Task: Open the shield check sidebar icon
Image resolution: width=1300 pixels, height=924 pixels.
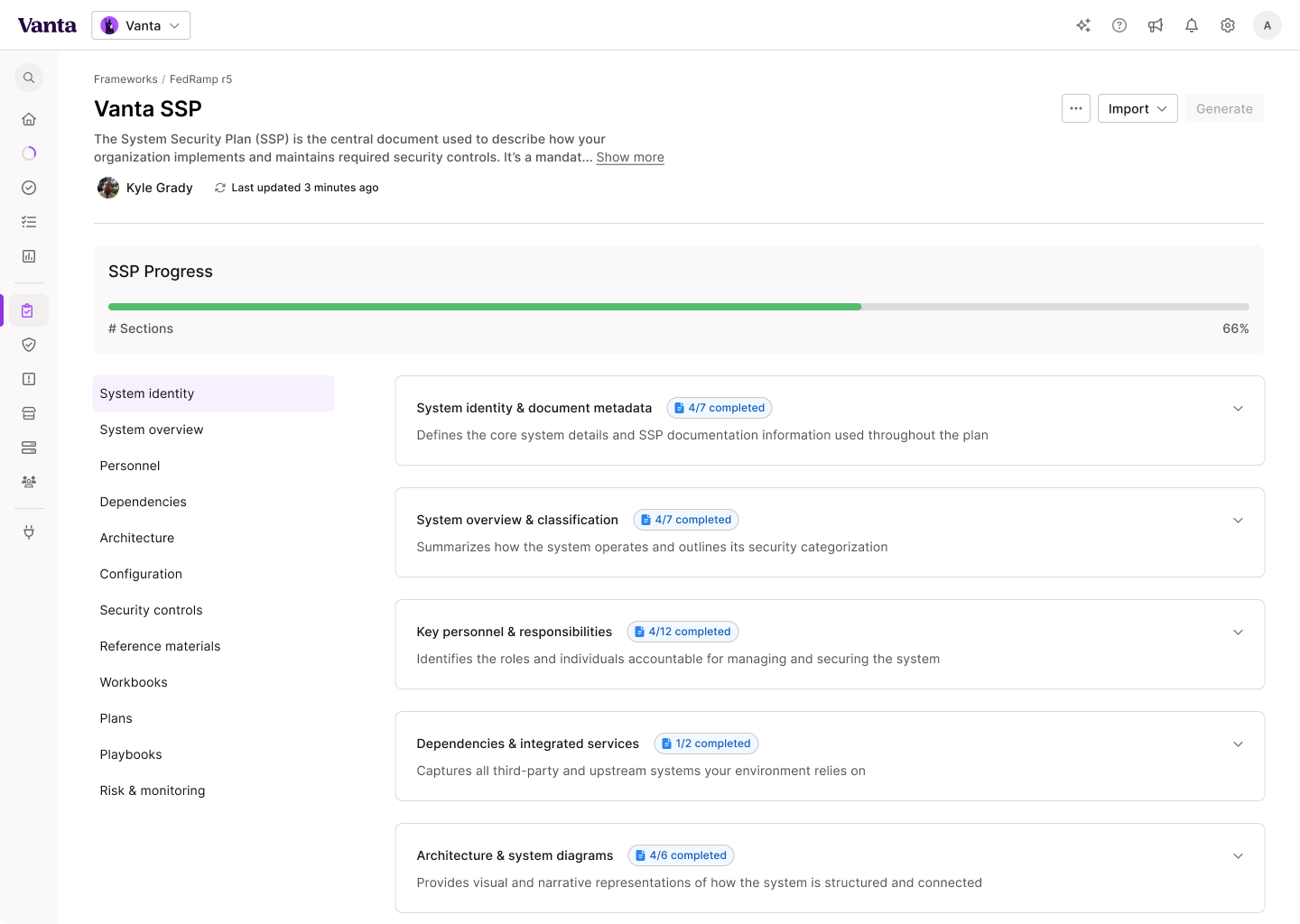Action: coord(29,345)
